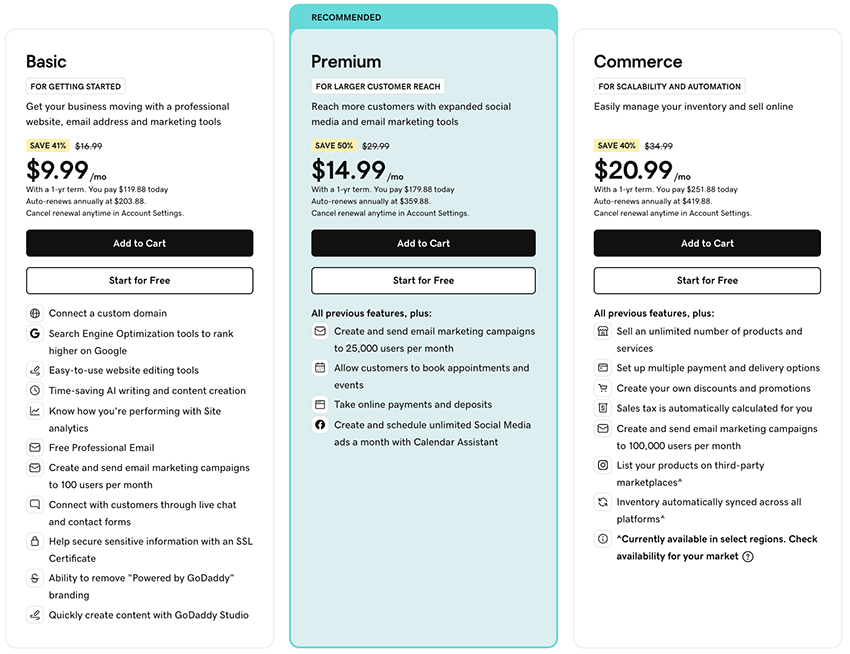Click the padlock icon for SSL Certificate

(x=35, y=541)
